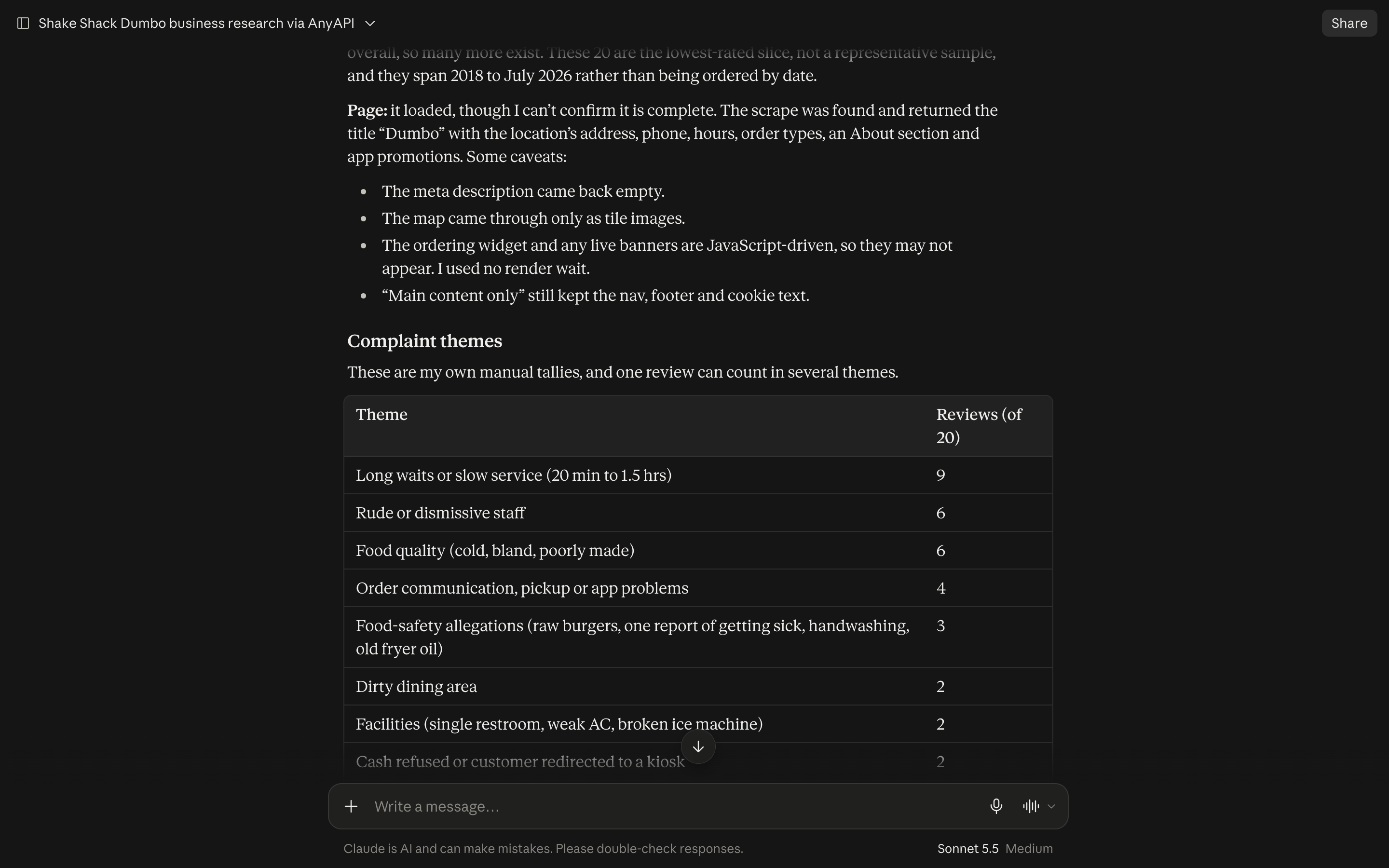Image resolution: width=1389 pixels, height=868 pixels.
Task: Select the ordering widget JavaScript-driven bullet
Action: coord(667,257)
